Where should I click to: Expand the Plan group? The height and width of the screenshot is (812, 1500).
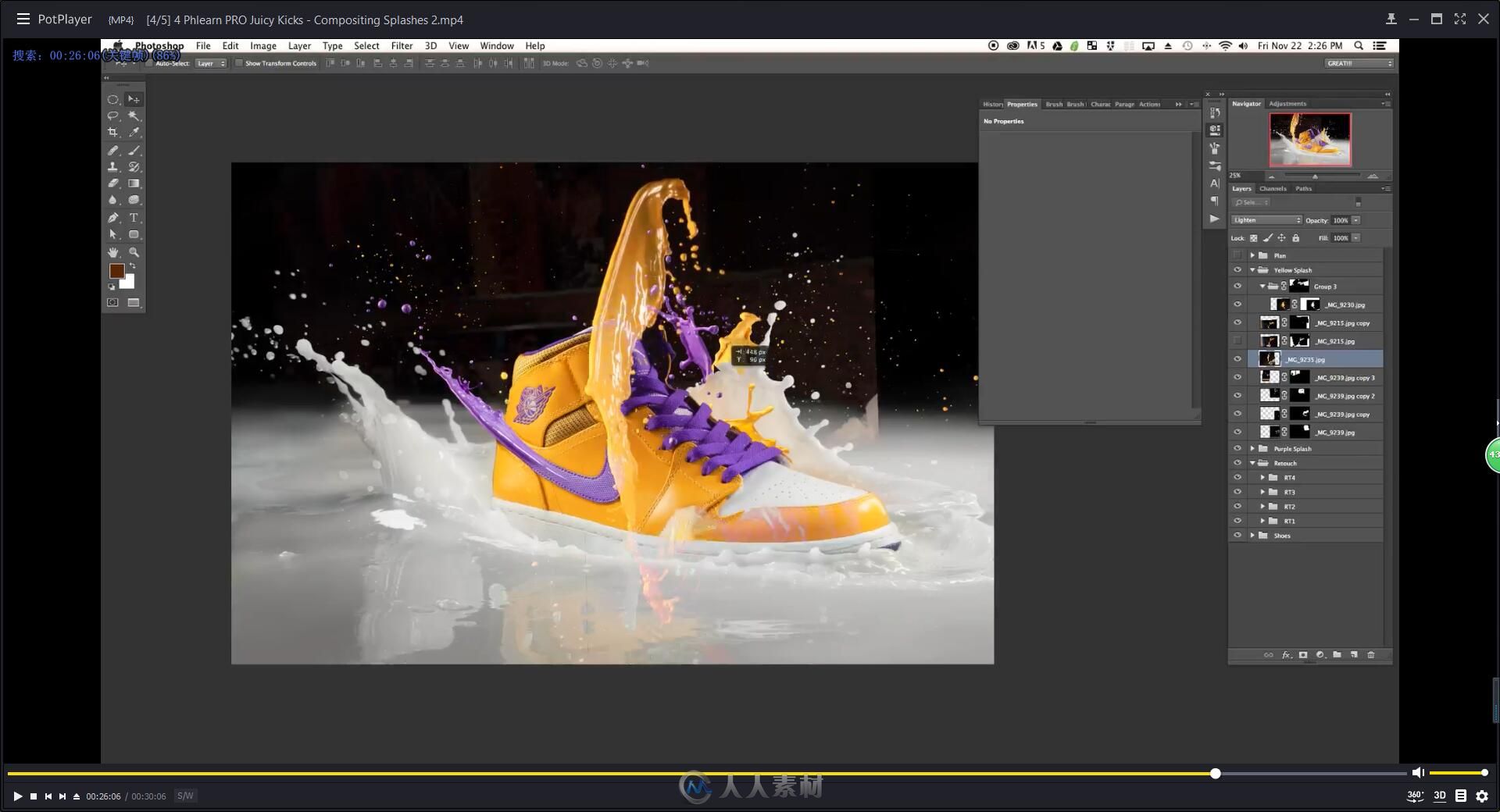(1252, 255)
